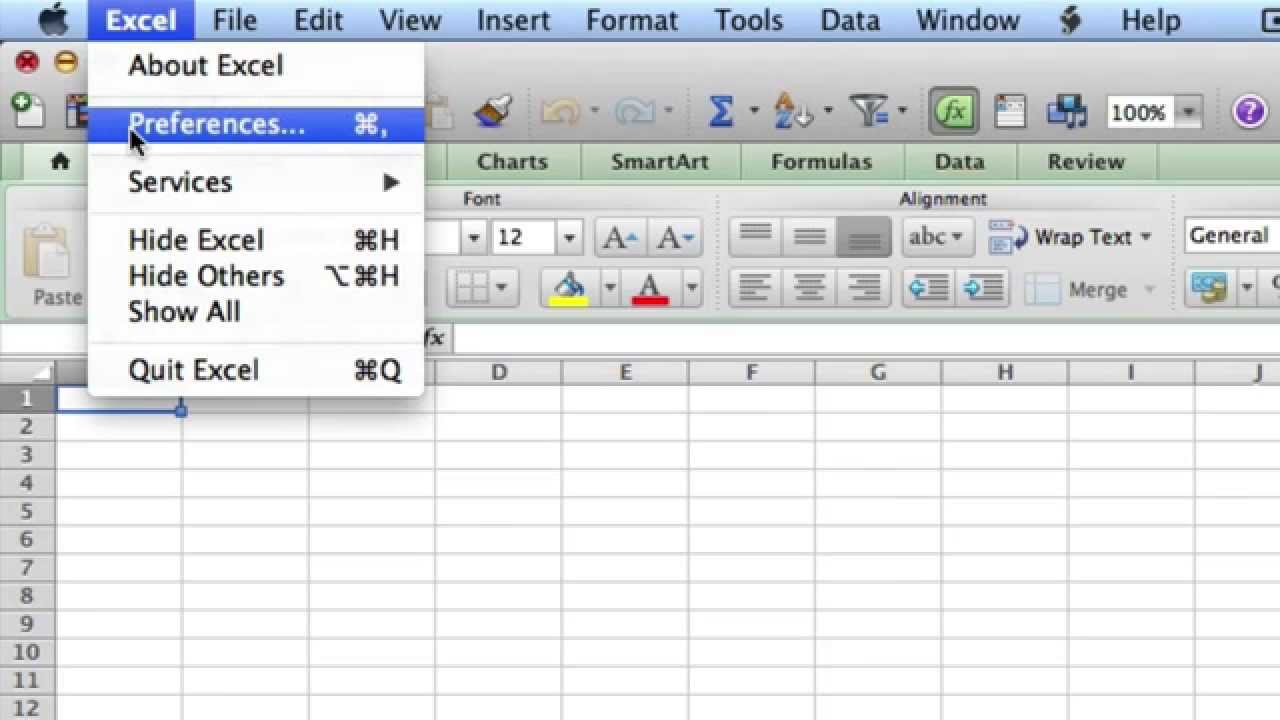The width and height of the screenshot is (1280, 720).
Task: Switch to the Home ribbon tab
Action: pyautogui.click(x=60, y=161)
